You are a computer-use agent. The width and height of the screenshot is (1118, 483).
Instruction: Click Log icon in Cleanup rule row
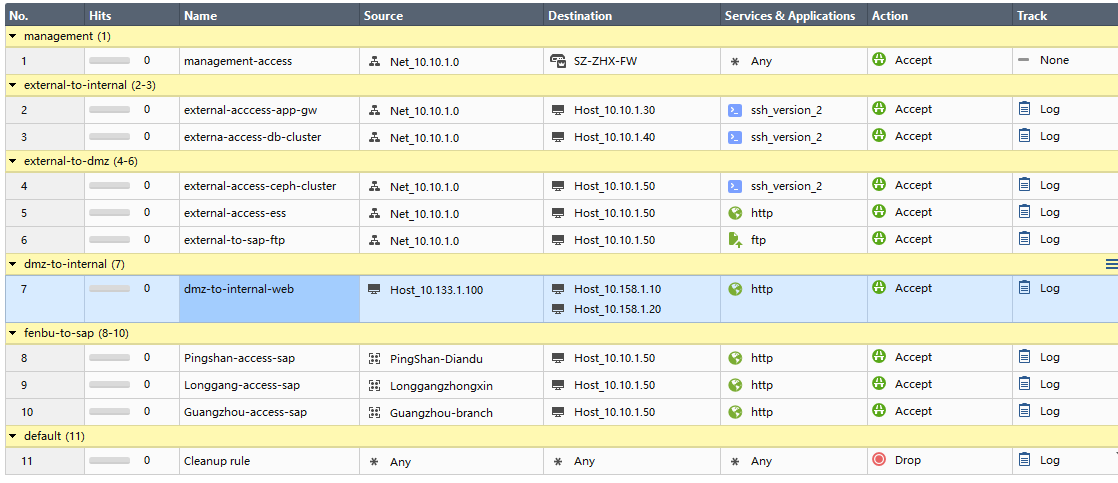coord(1025,460)
